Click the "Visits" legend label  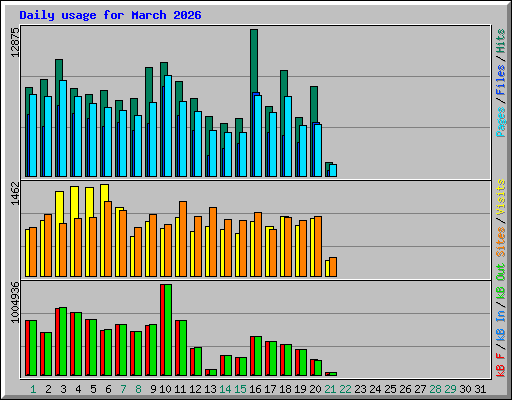point(501,197)
